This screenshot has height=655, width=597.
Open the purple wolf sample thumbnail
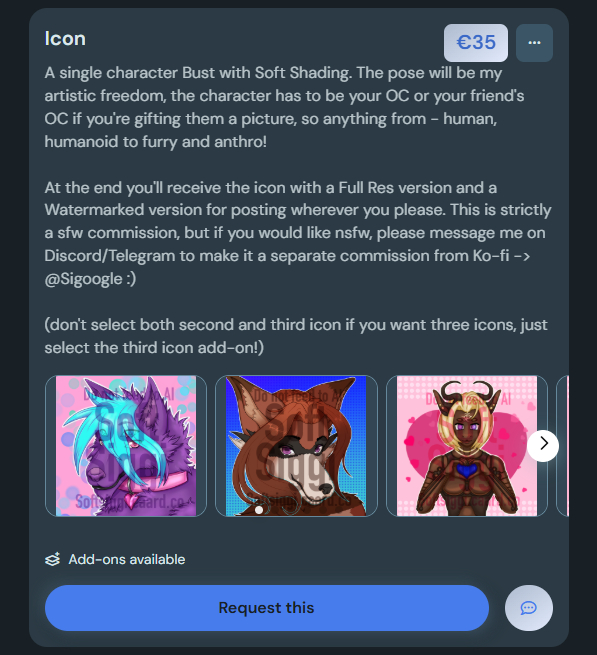pyautogui.click(x=126, y=446)
